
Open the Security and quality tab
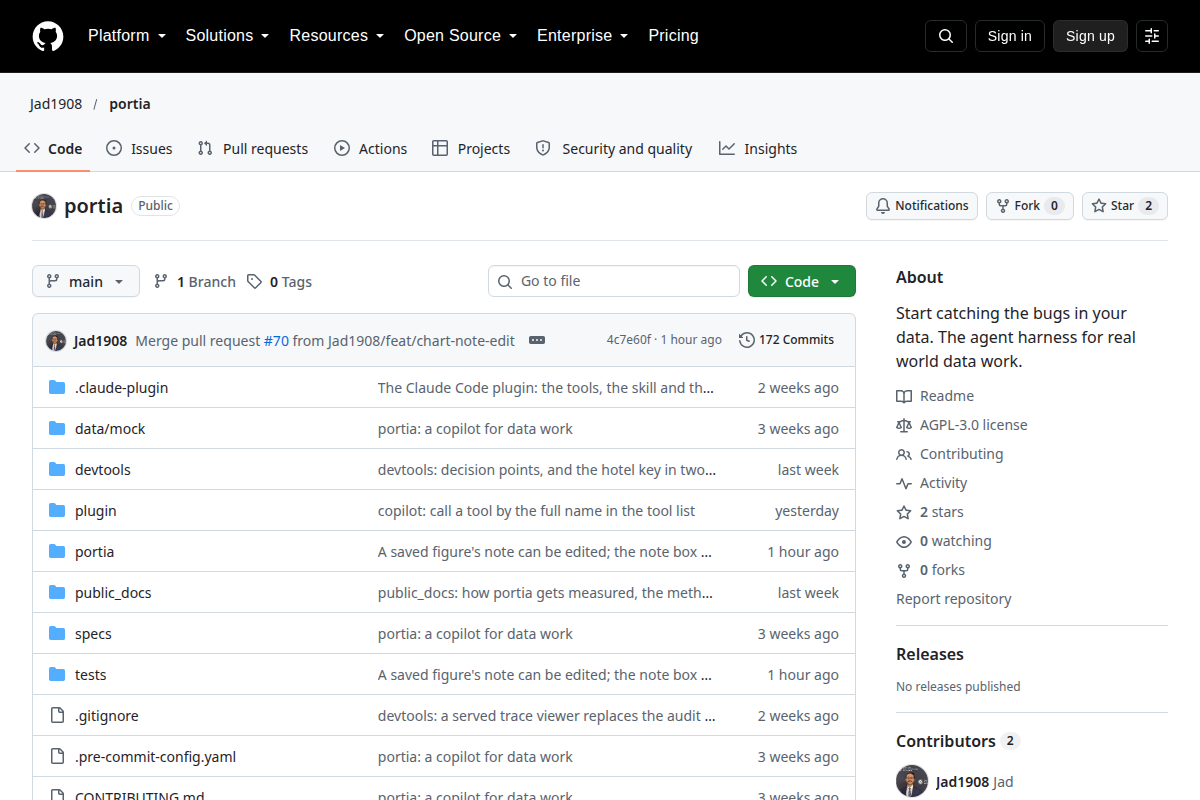(x=614, y=149)
